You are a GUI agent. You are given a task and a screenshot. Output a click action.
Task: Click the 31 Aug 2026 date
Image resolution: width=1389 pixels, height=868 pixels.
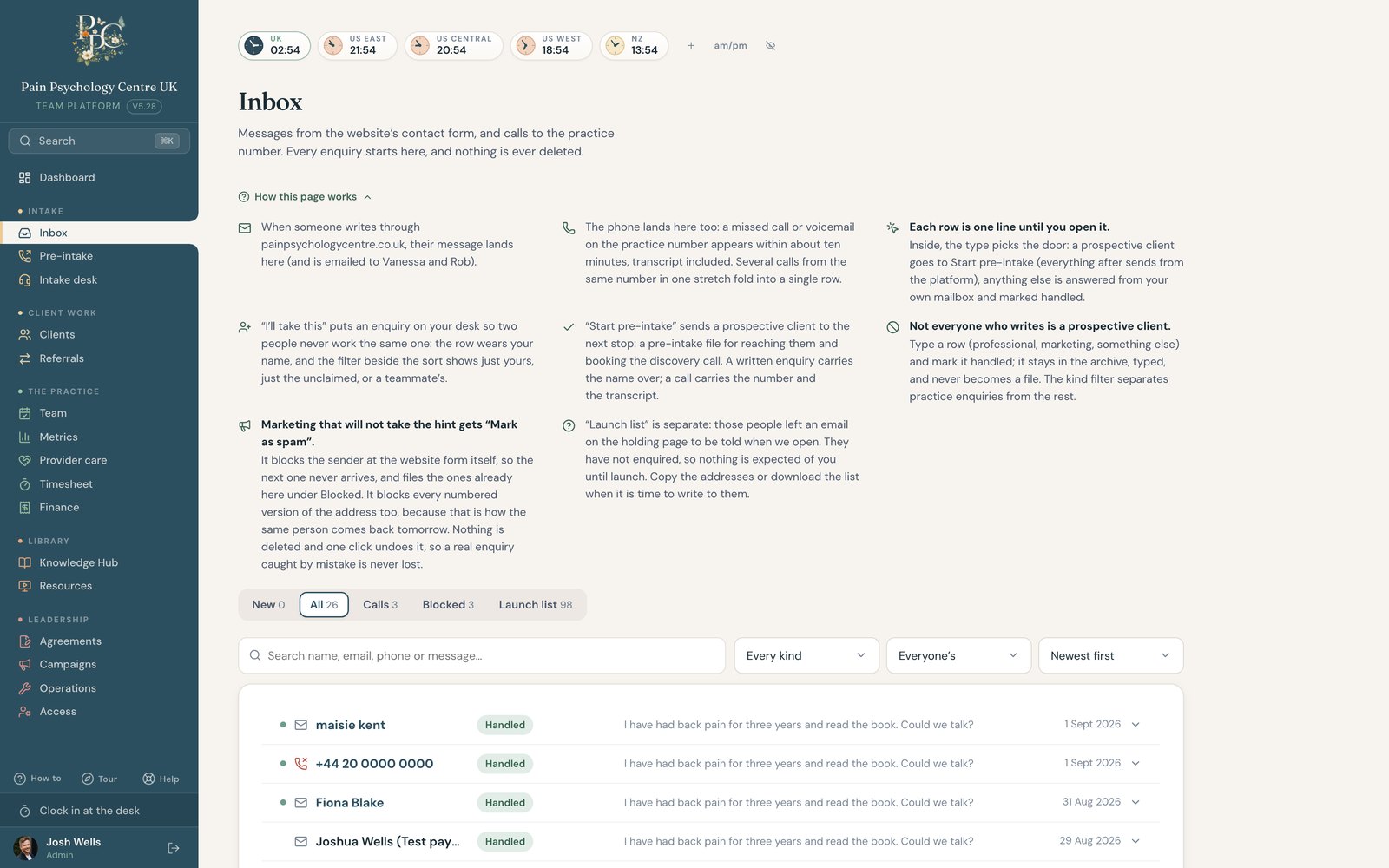[1091, 802]
